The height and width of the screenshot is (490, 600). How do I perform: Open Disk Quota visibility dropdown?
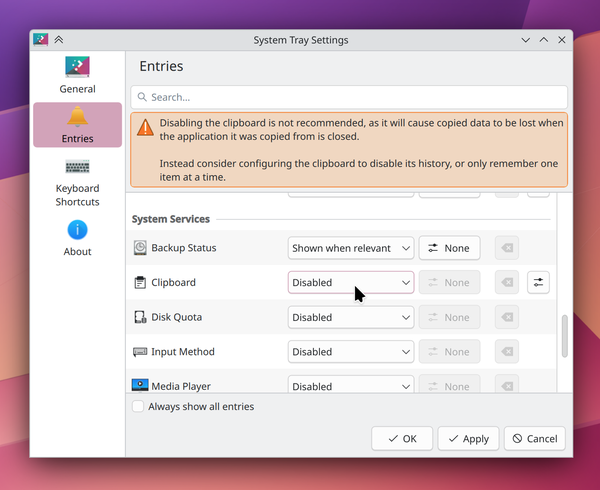pos(350,317)
